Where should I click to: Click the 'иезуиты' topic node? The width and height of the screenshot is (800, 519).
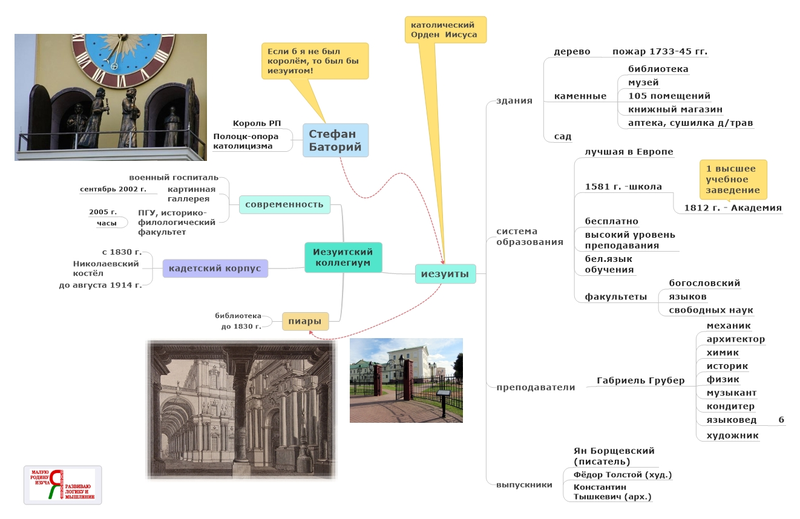(445, 274)
